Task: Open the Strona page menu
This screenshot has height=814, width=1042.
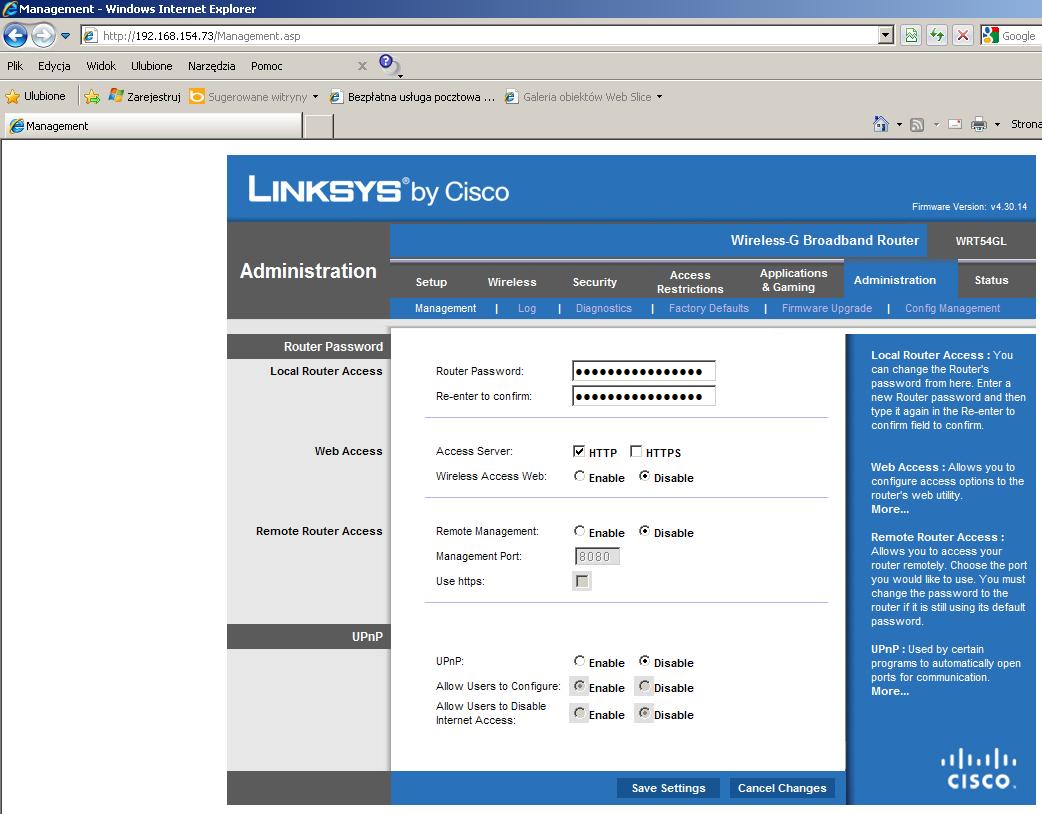Action: click(x=1026, y=124)
